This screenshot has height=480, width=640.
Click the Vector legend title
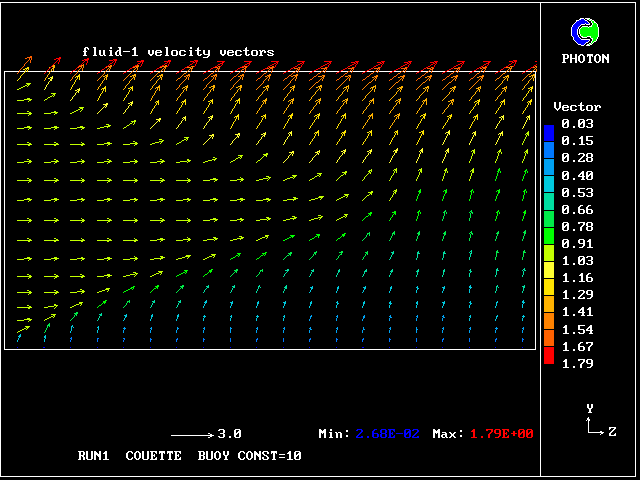point(577,107)
